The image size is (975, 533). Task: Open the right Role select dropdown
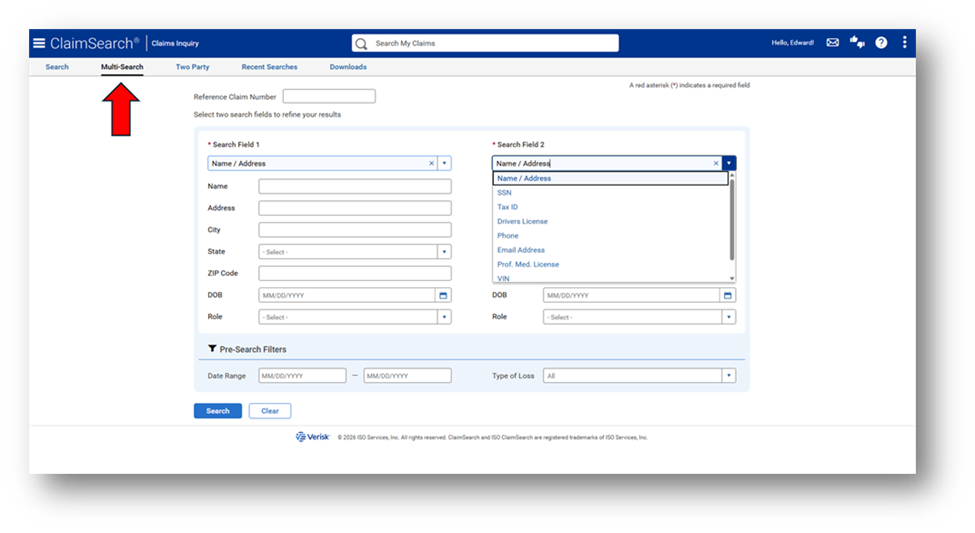pos(639,317)
